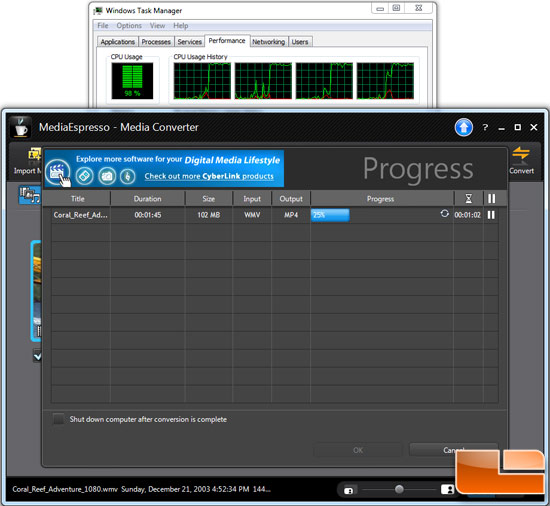550x506 pixels.
Task: Click the Title column header
Action: pyautogui.click(x=78, y=199)
